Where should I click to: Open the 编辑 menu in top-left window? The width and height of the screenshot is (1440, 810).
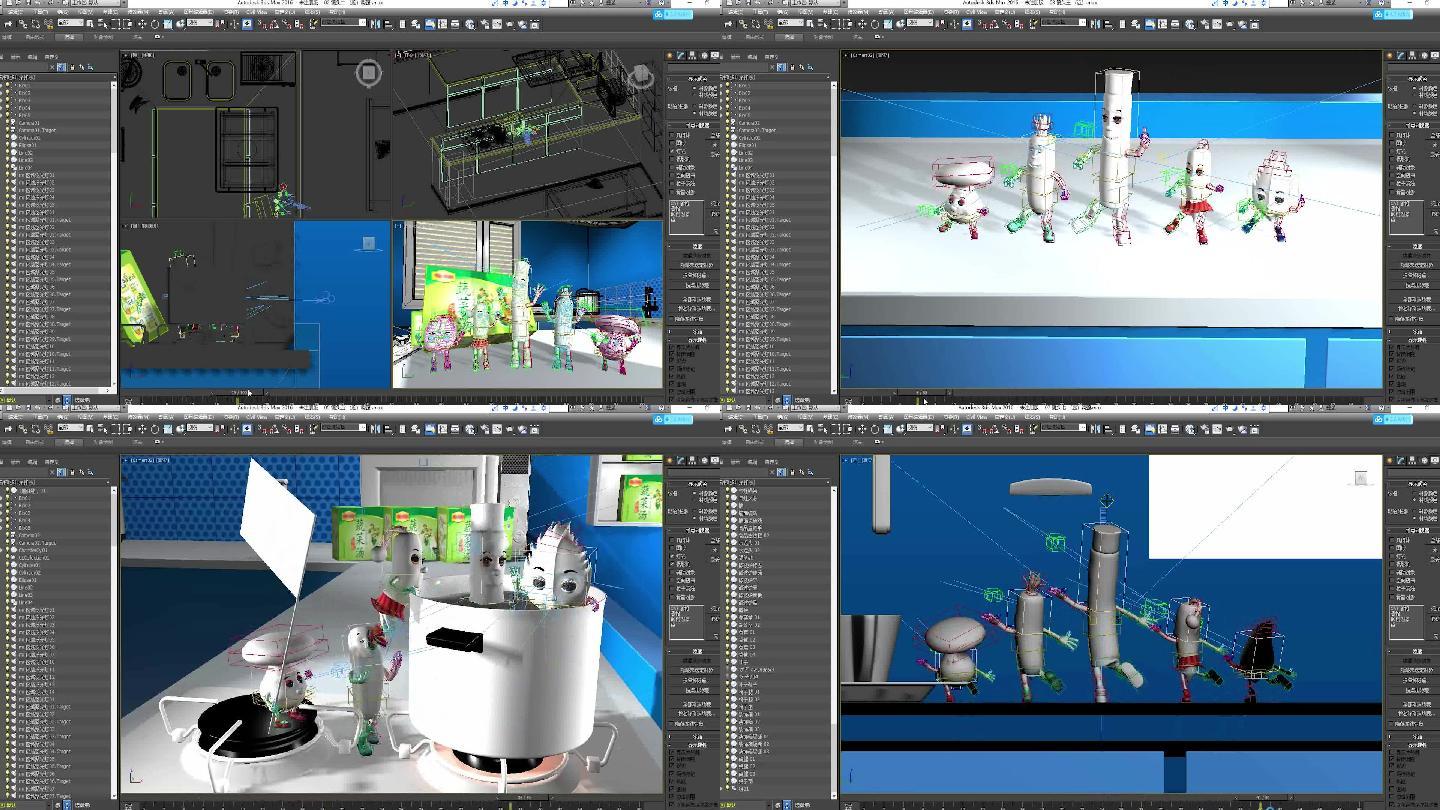15,12
